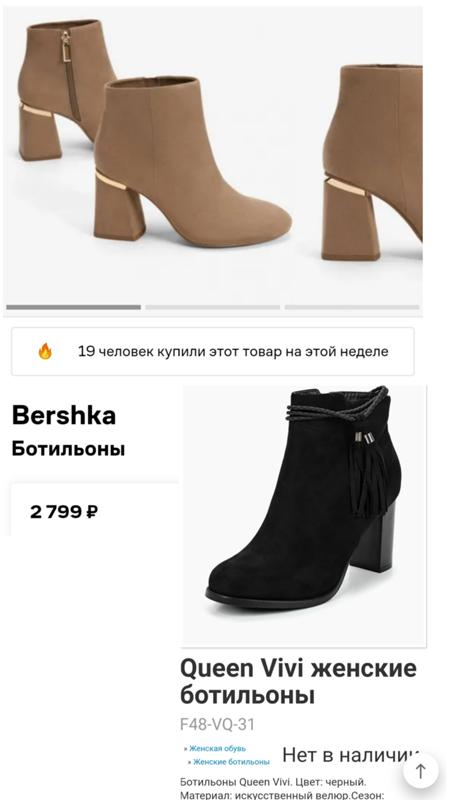Click the Ботильоны label under Bershka
This screenshot has height=800, width=451.
(68, 449)
